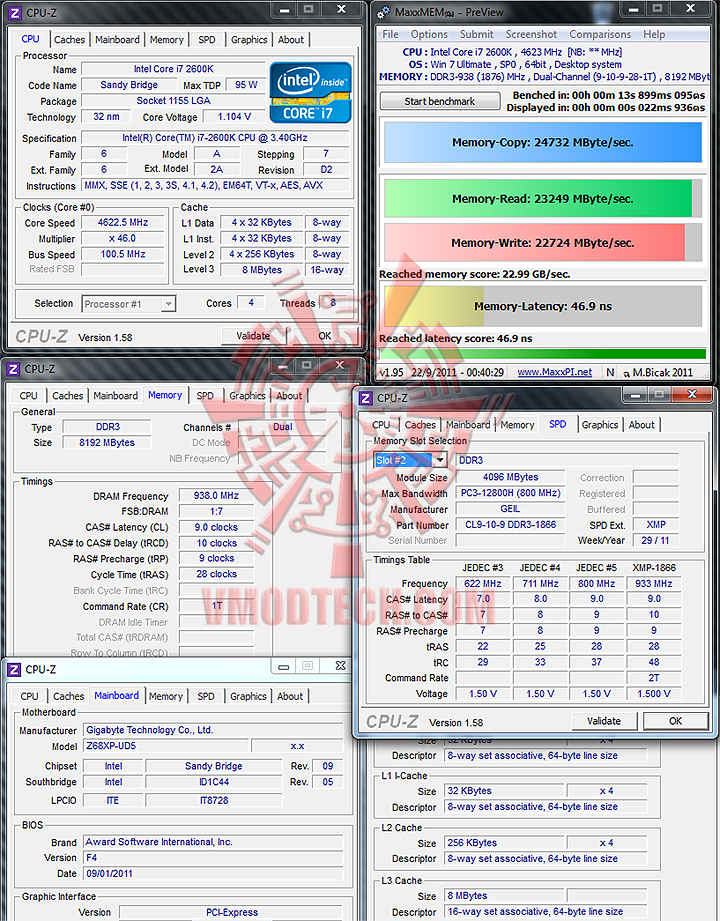Click the CPU-Z icon in top window title bar
The height and width of the screenshot is (921, 720).
[15, 12]
